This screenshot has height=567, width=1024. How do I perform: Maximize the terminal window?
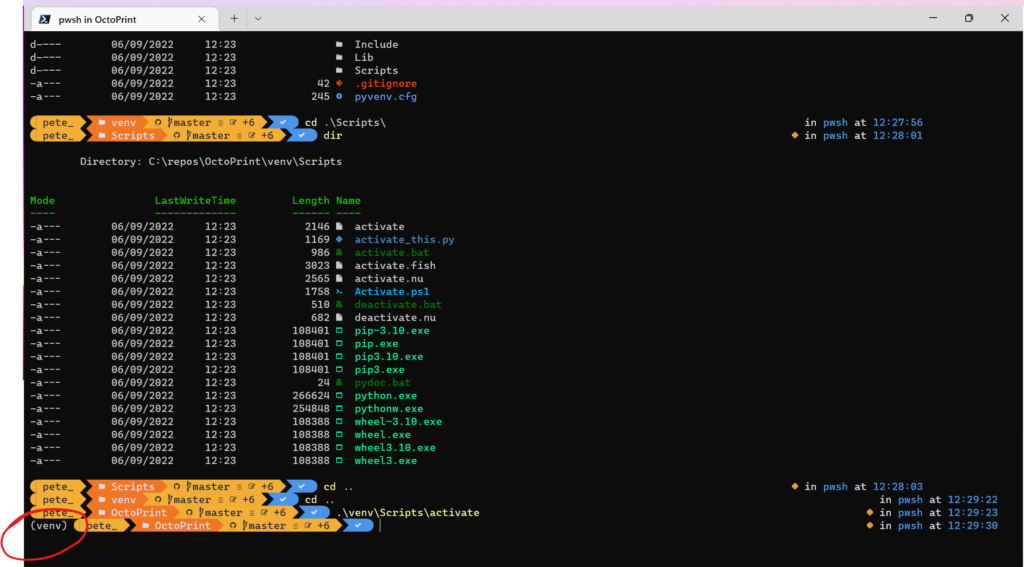coord(968,18)
